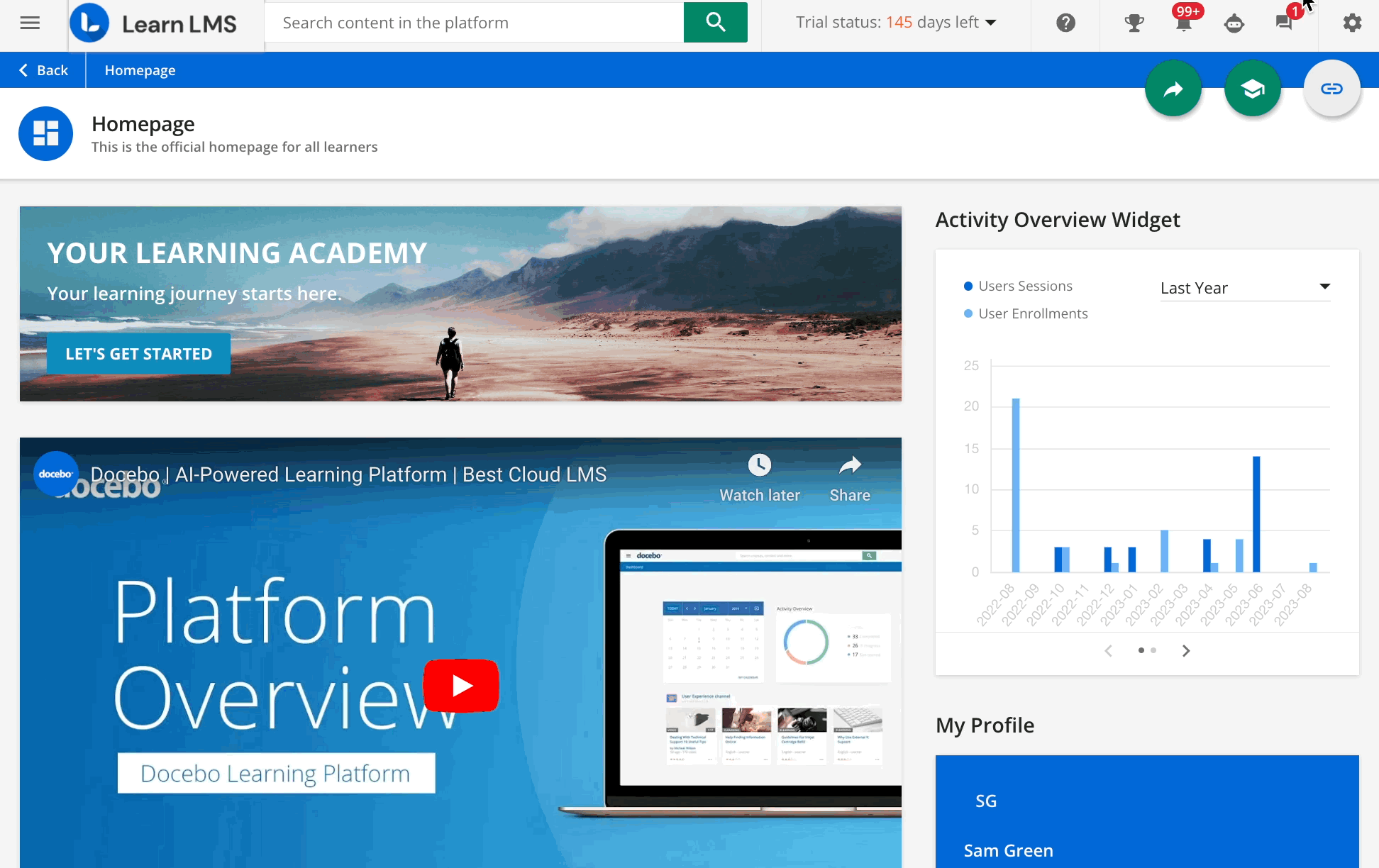Click the green search magnifier button

pyautogui.click(x=715, y=23)
